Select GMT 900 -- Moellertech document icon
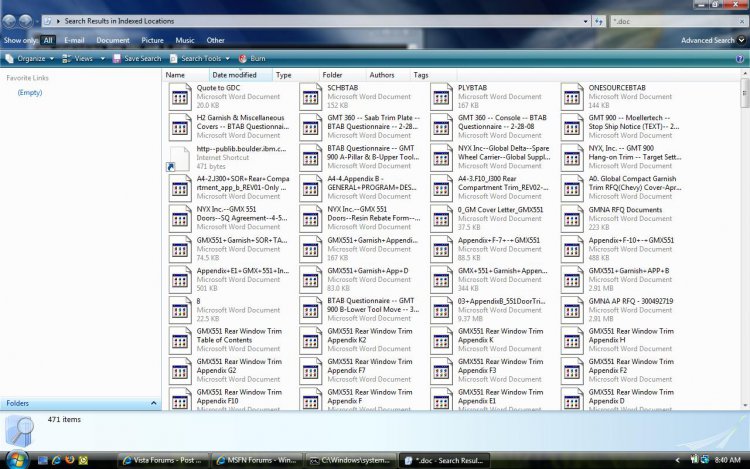750x469 pixels. pyautogui.click(x=572, y=127)
